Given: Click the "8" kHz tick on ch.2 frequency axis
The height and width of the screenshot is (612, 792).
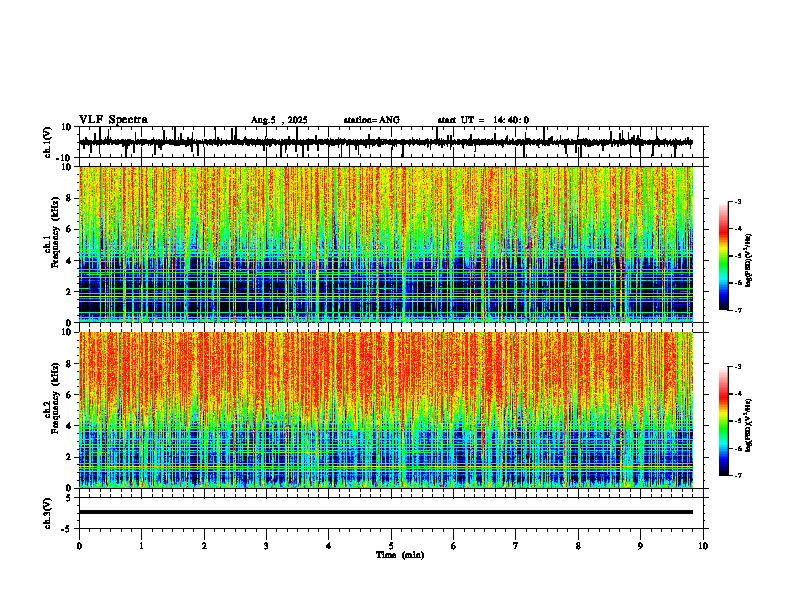Looking at the screenshot, I should (x=71, y=364).
